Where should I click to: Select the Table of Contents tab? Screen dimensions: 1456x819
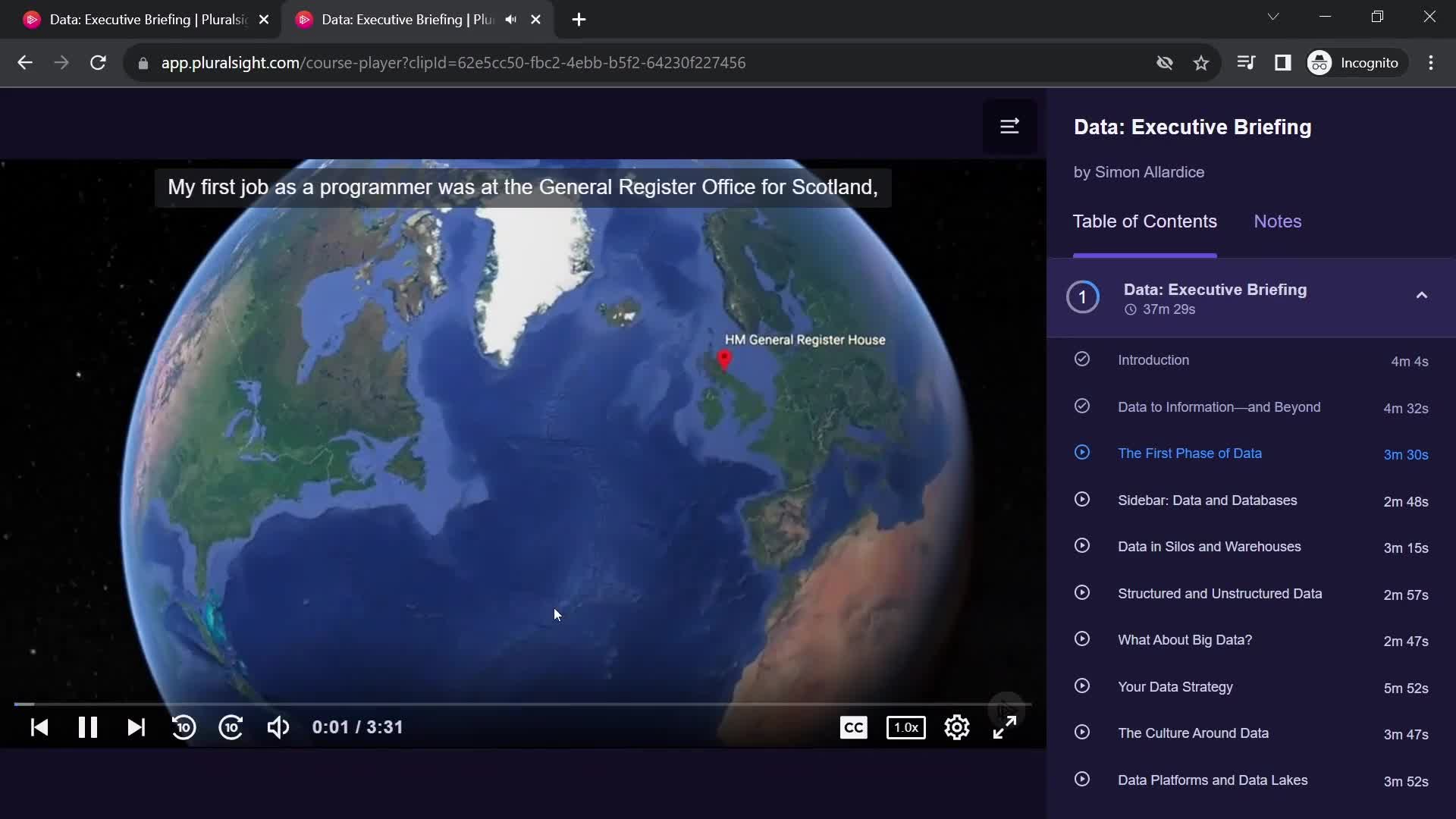[1146, 221]
